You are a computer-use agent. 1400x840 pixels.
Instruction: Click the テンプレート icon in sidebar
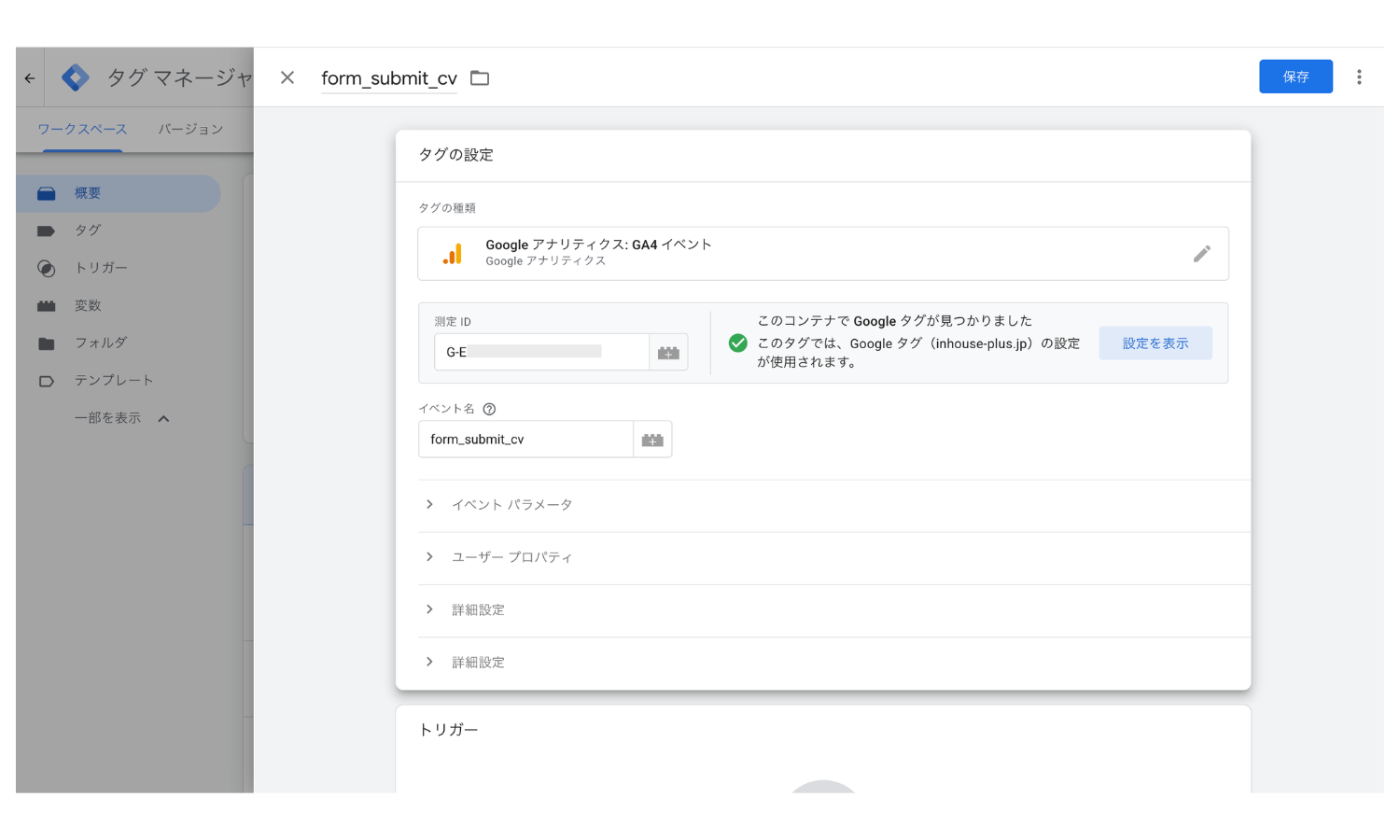click(x=46, y=381)
